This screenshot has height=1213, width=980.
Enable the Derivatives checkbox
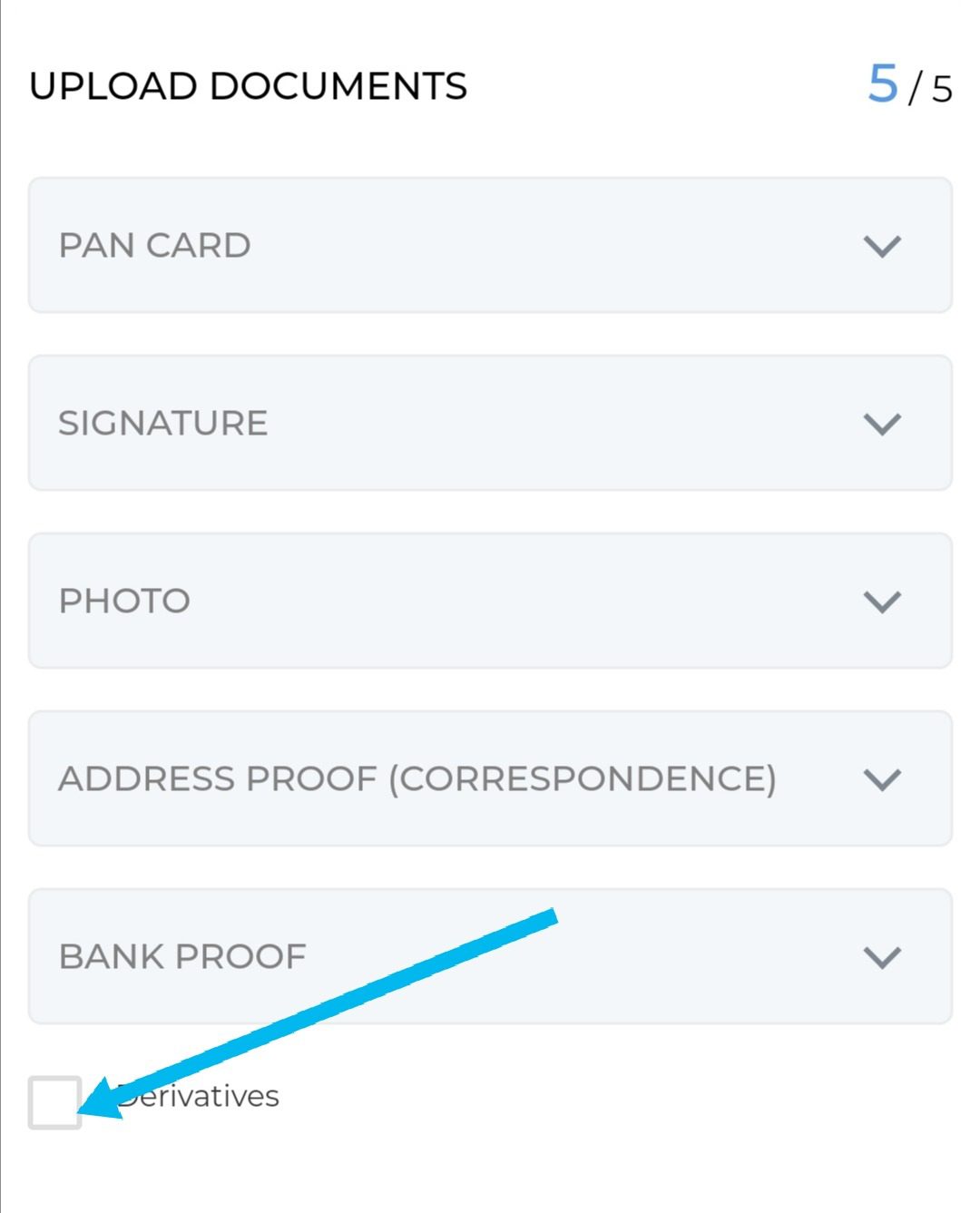click(x=54, y=1102)
